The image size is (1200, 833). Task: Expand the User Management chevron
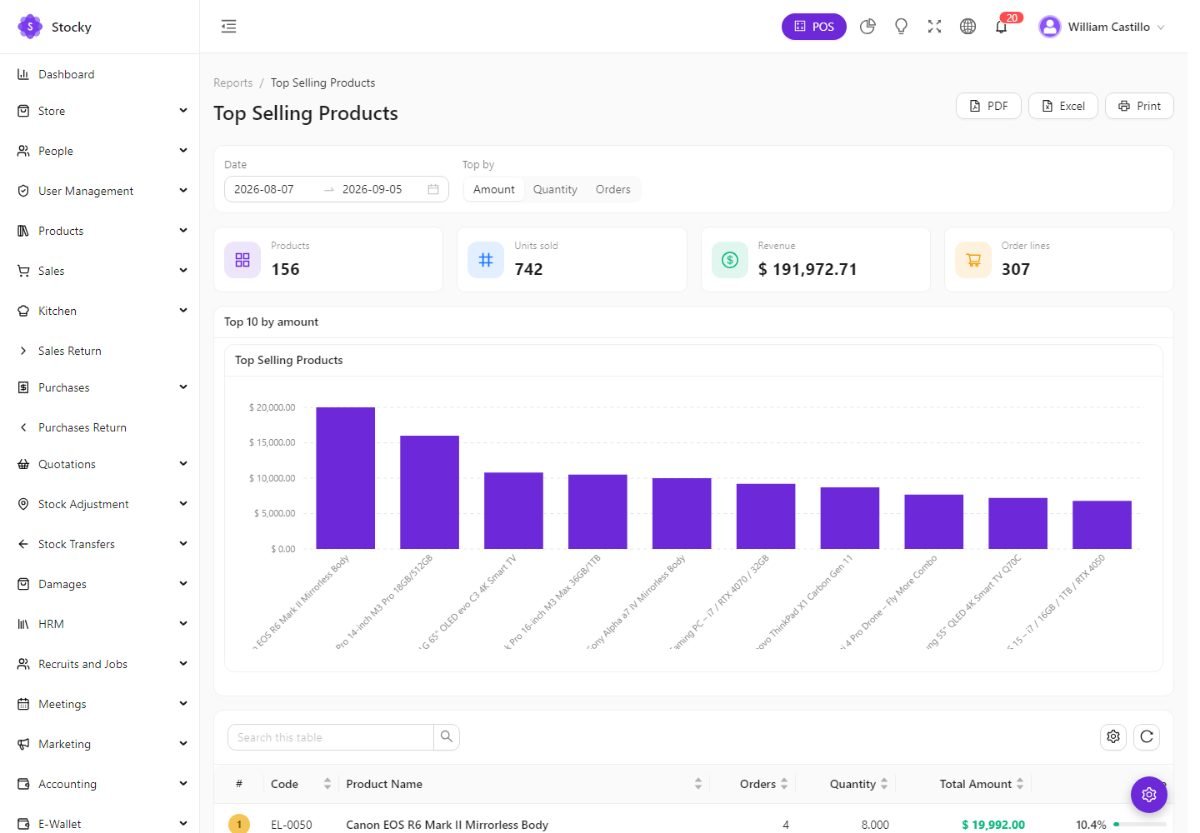(x=183, y=191)
